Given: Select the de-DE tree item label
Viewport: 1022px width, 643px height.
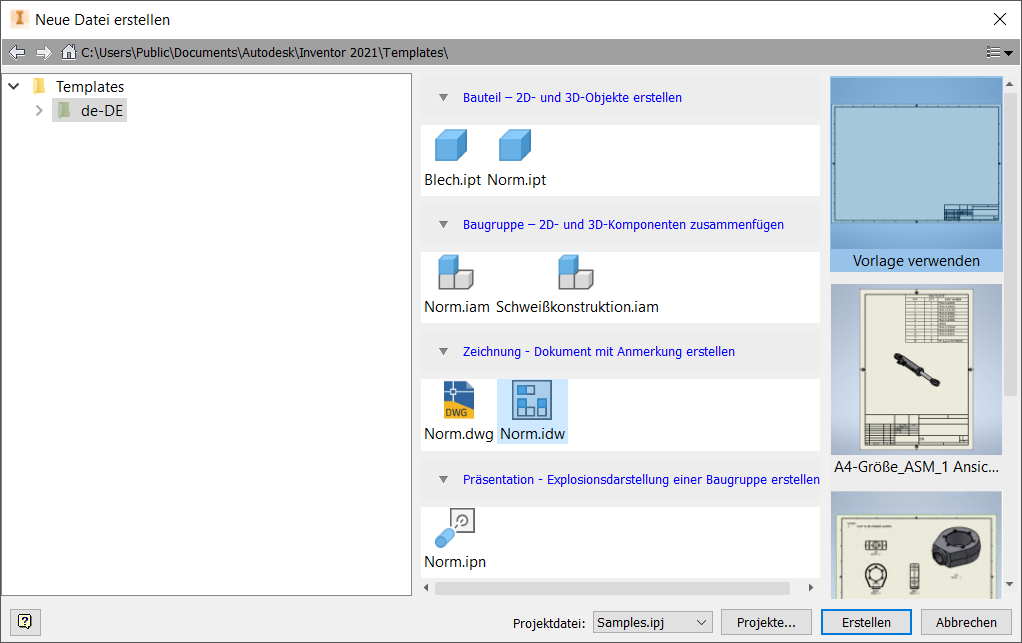Looking at the screenshot, I should tap(102, 111).
